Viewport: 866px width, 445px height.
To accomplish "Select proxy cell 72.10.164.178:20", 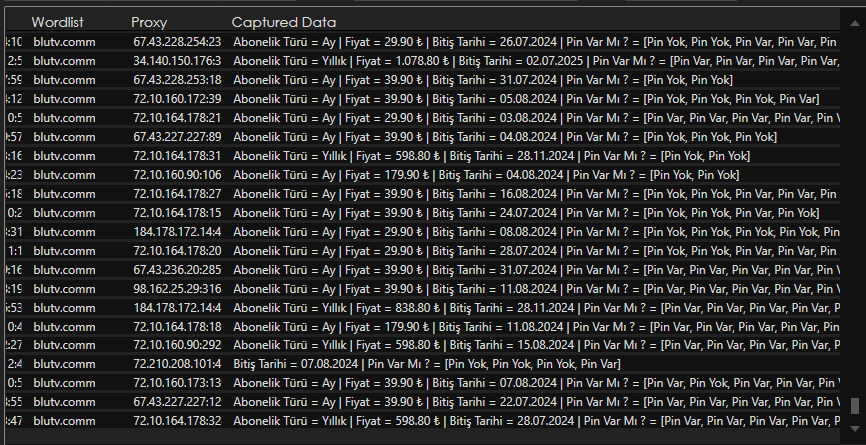I will click(x=177, y=251).
